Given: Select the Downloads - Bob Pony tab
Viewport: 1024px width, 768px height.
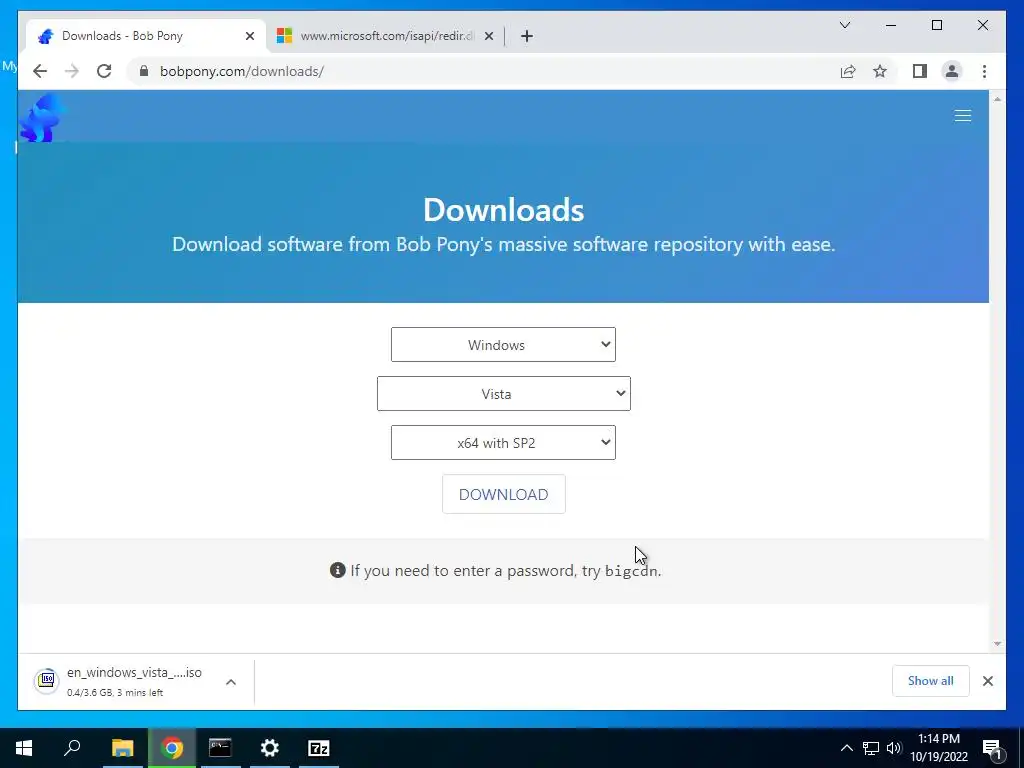Looking at the screenshot, I should [146, 36].
